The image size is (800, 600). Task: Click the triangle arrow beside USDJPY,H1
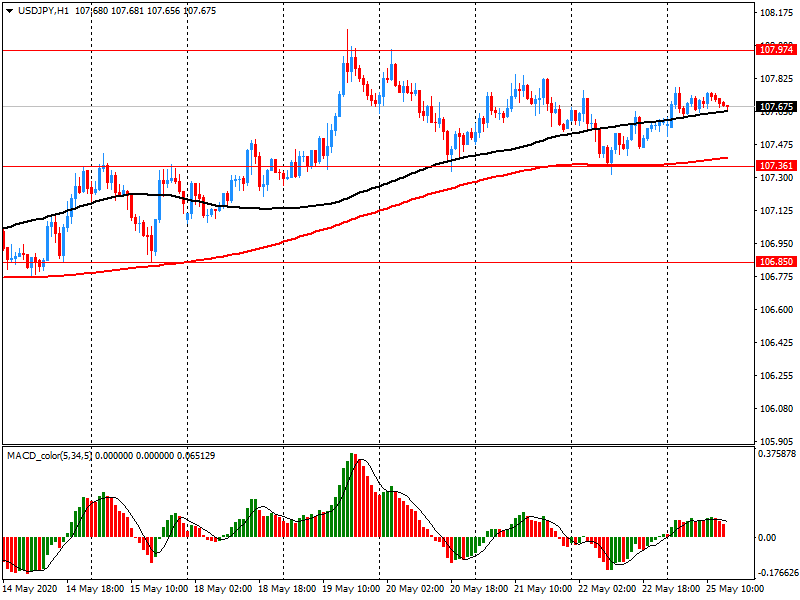point(9,10)
